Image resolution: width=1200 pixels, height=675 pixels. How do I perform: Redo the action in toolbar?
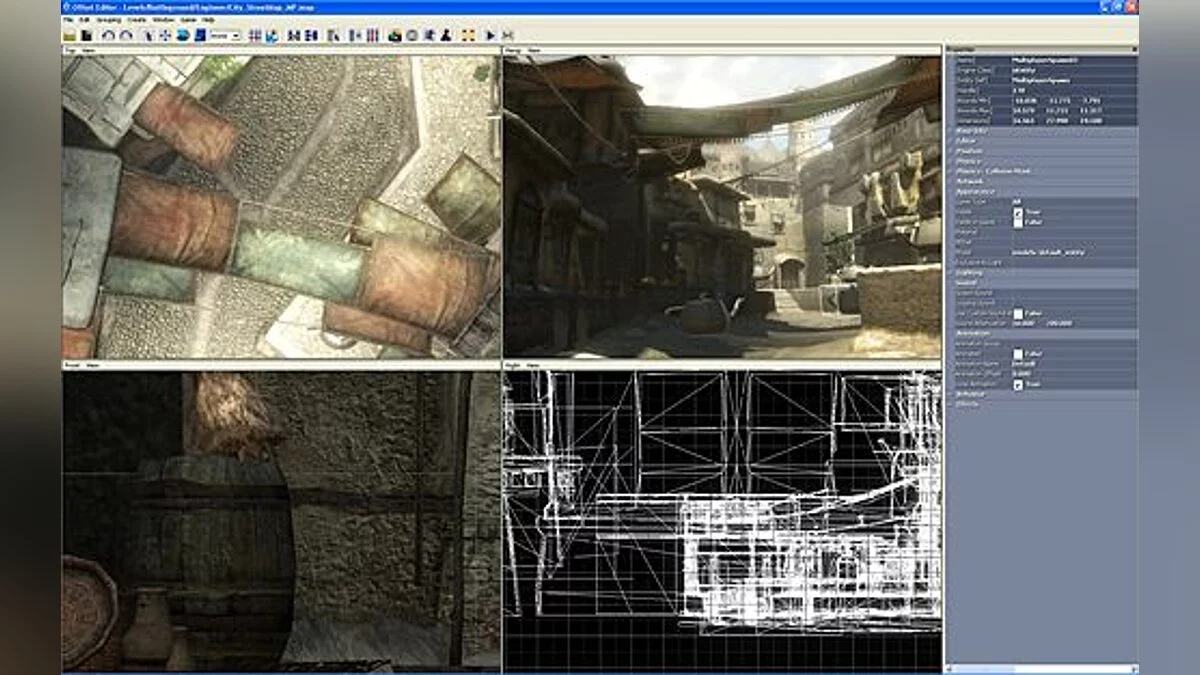pyautogui.click(x=126, y=35)
